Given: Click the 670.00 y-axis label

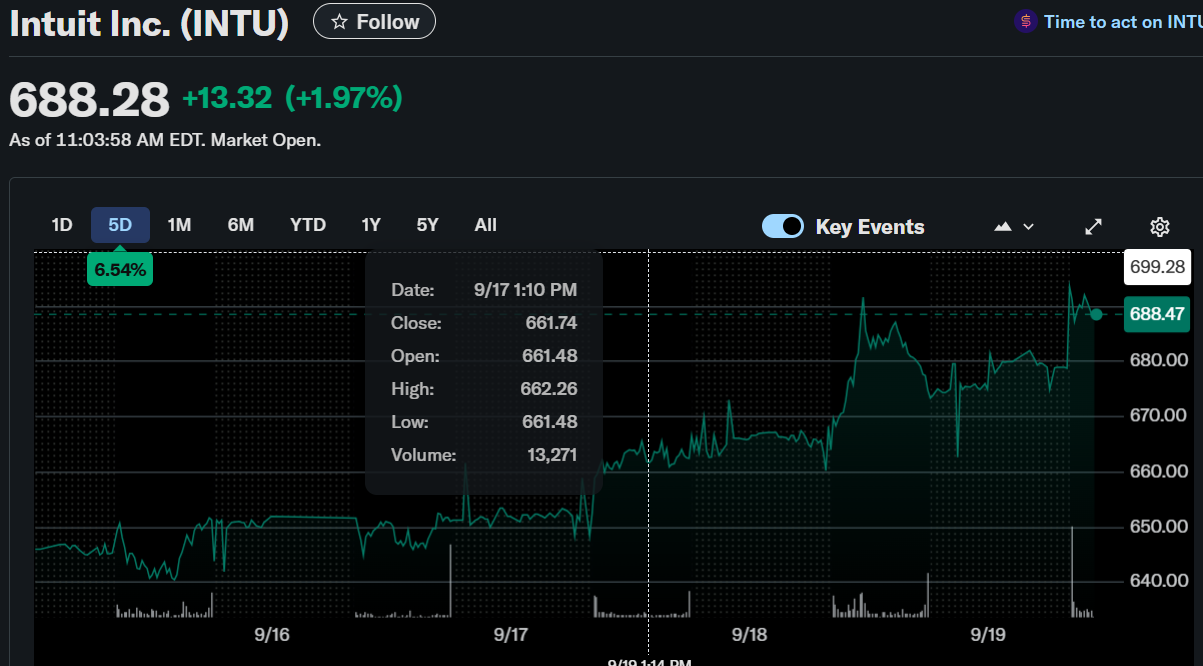Looking at the screenshot, I should [1158, 415].
